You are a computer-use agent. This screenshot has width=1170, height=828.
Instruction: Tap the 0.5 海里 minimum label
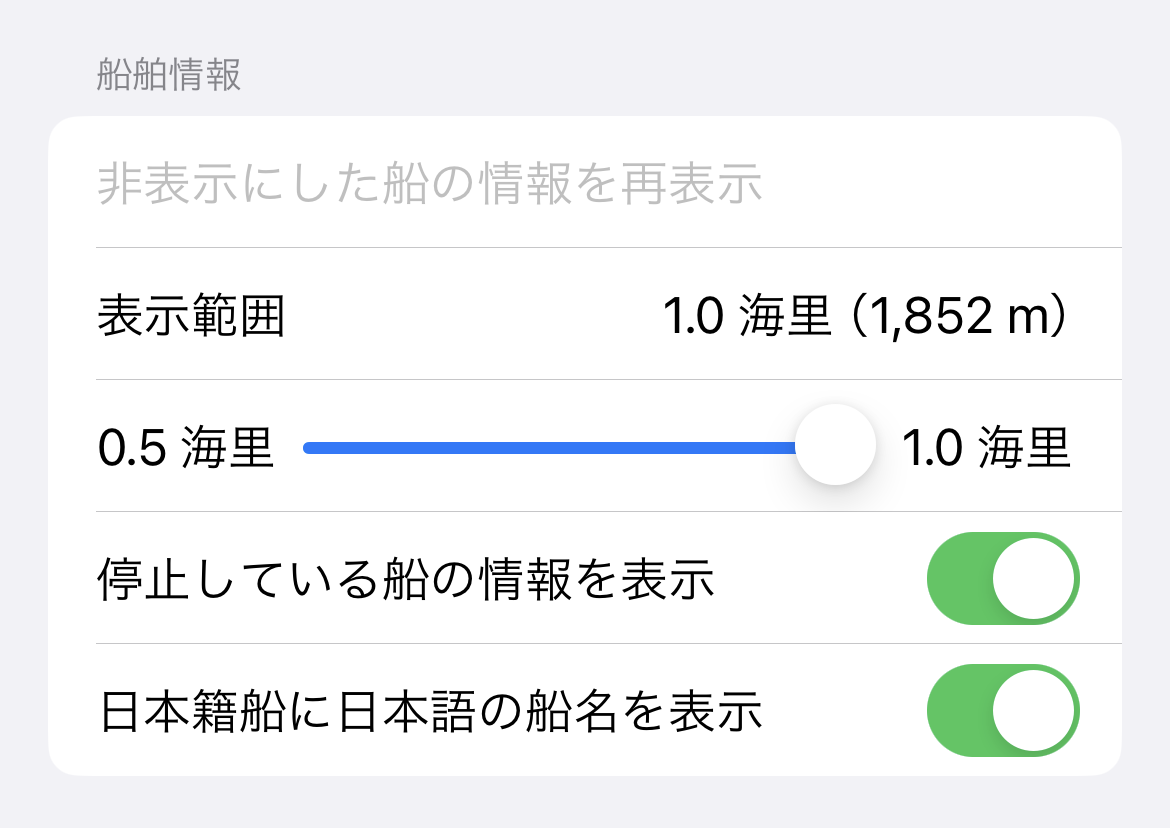coord(186,448)
